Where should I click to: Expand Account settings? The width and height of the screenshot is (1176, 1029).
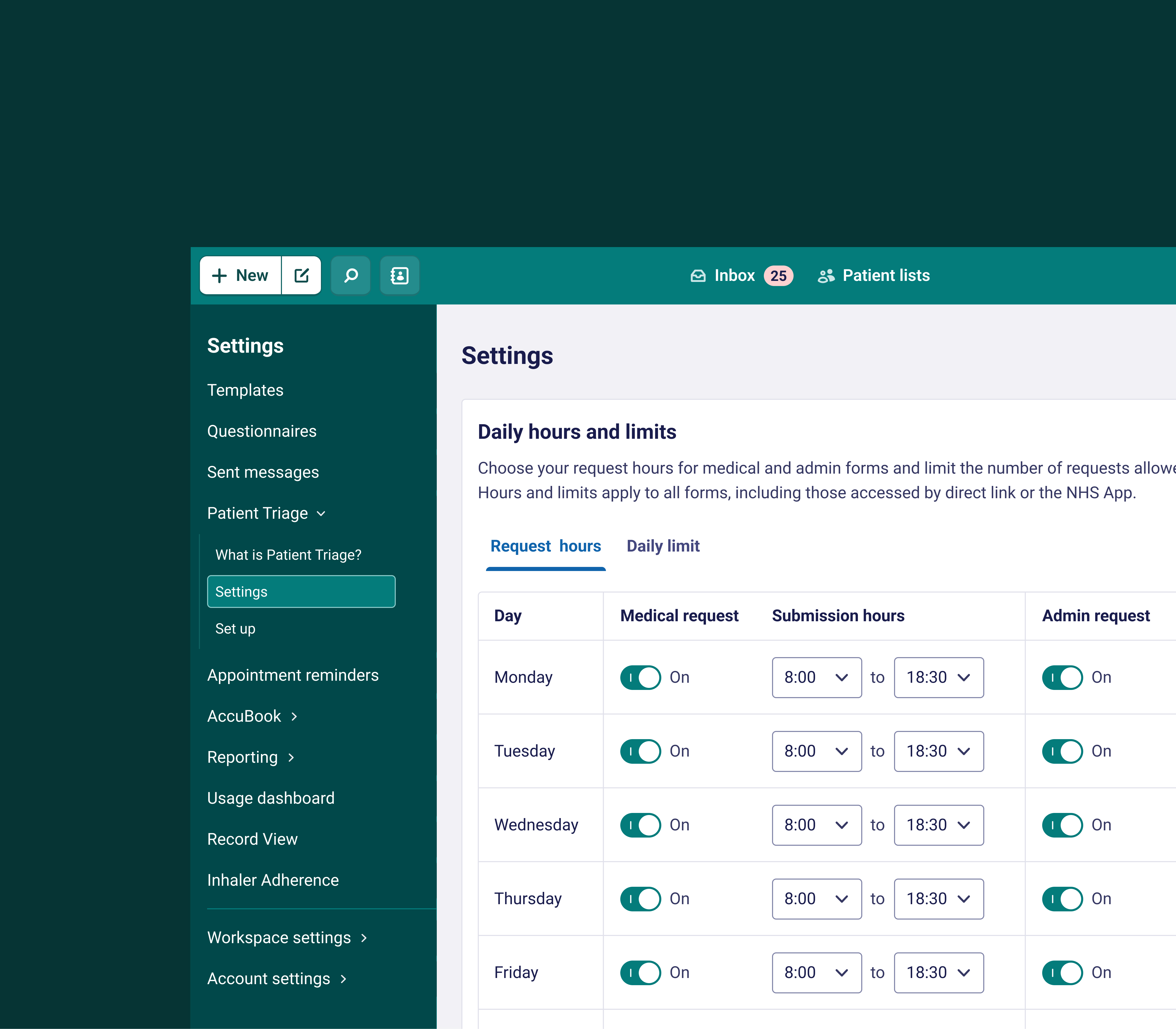pos(277,979)
